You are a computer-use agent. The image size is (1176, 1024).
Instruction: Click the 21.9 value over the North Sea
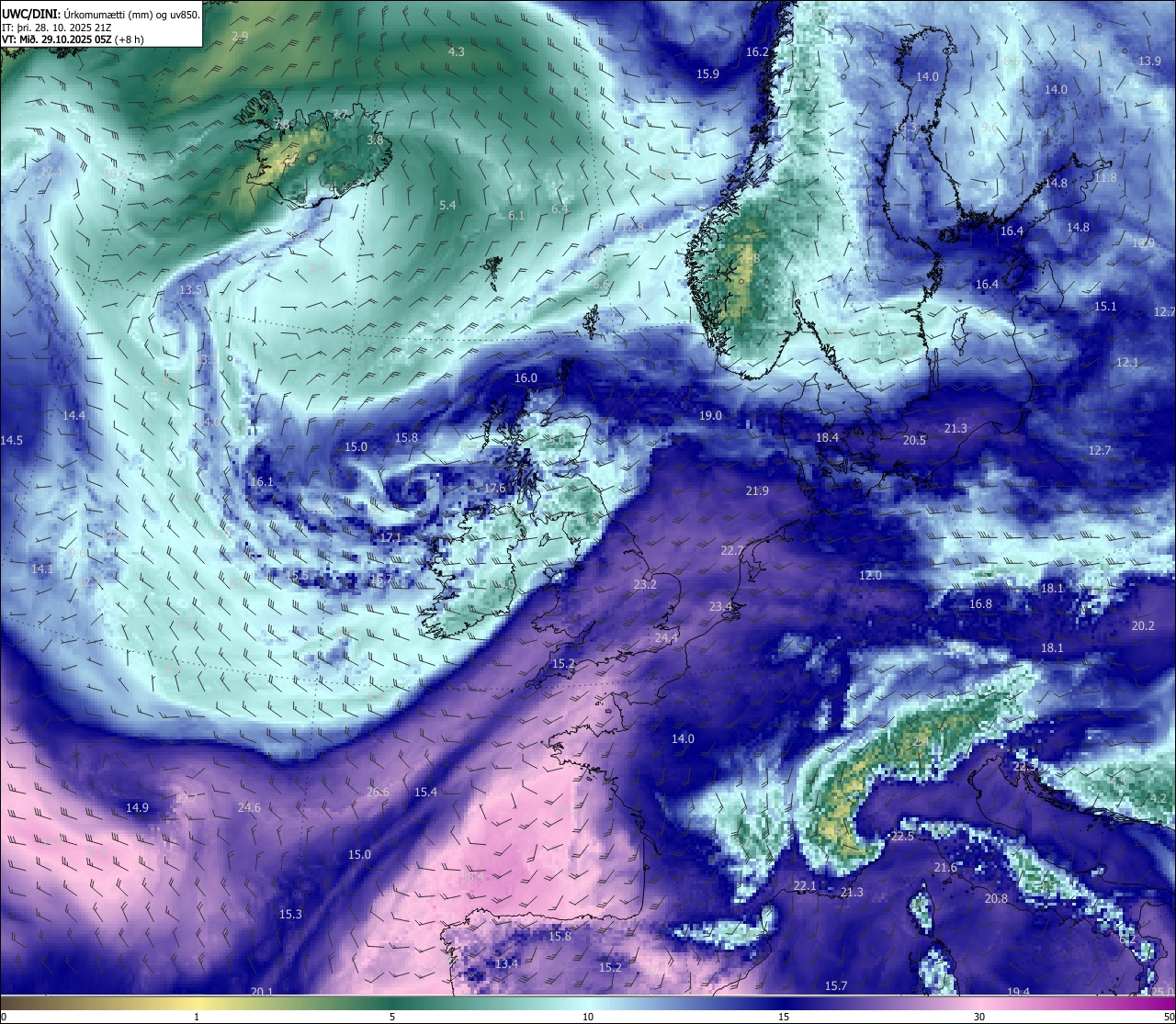(x=757, y=490)
